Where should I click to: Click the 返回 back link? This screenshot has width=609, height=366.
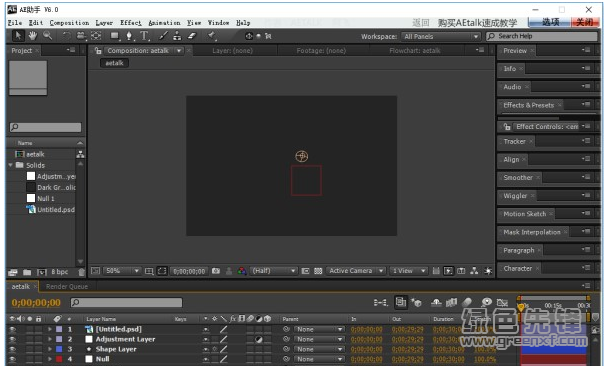coord(421,23)
